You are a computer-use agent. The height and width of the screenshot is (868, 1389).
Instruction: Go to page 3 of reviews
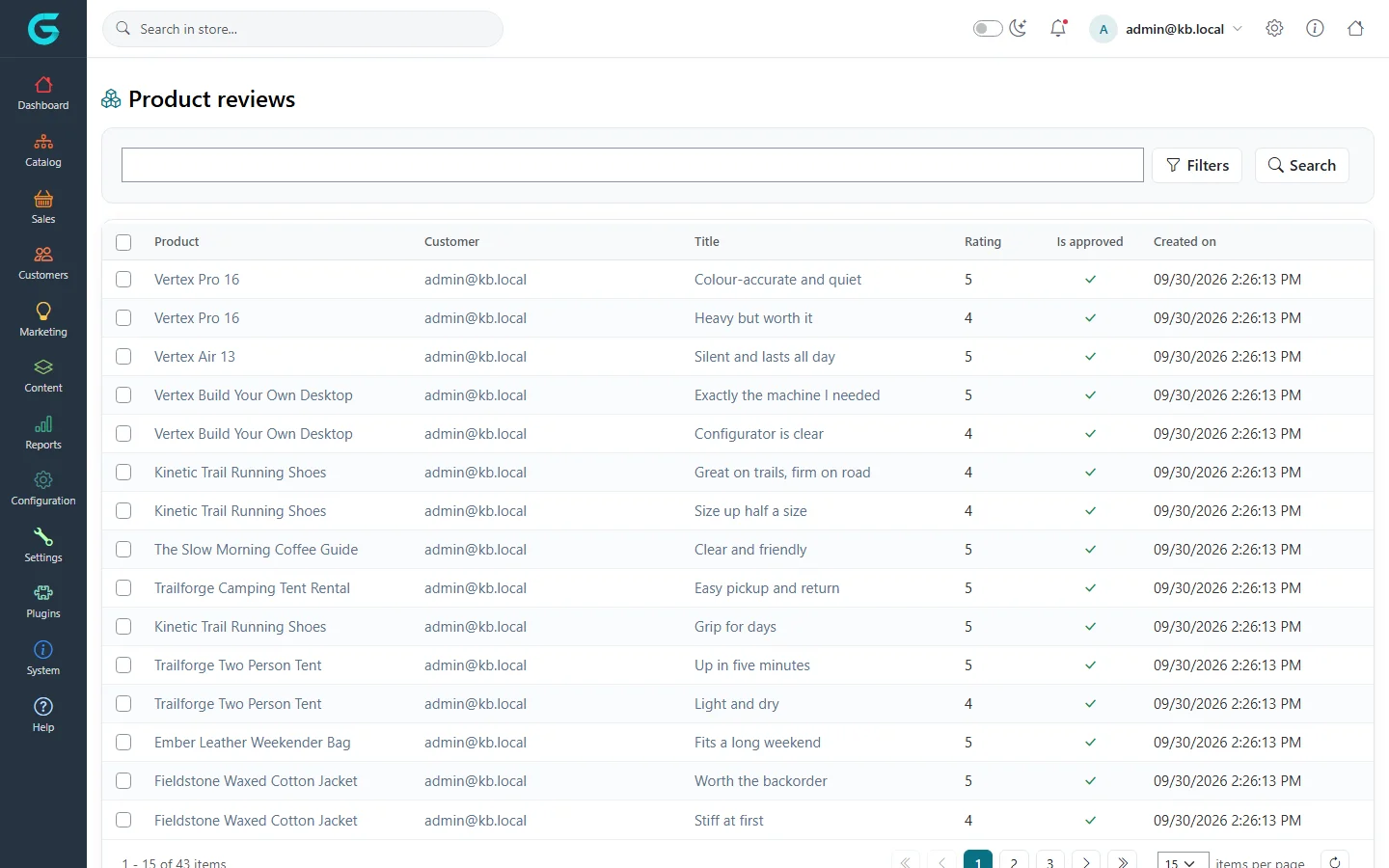[x=1050, y=862]
